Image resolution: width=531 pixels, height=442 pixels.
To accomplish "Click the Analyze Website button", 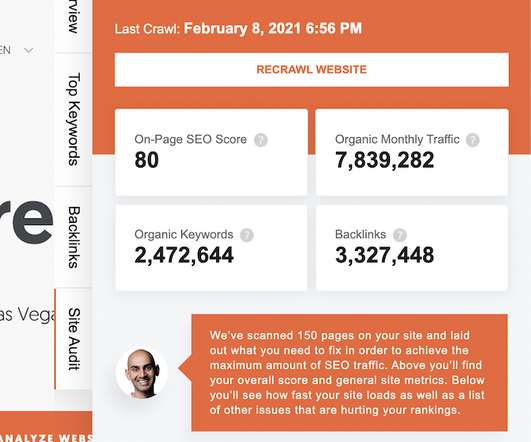I will click(46, 429).
